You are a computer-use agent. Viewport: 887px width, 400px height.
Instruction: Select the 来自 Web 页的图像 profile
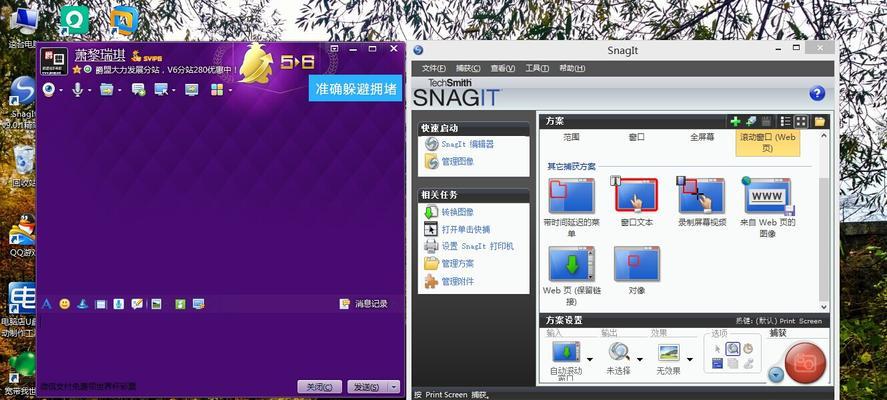coord(768,207)
